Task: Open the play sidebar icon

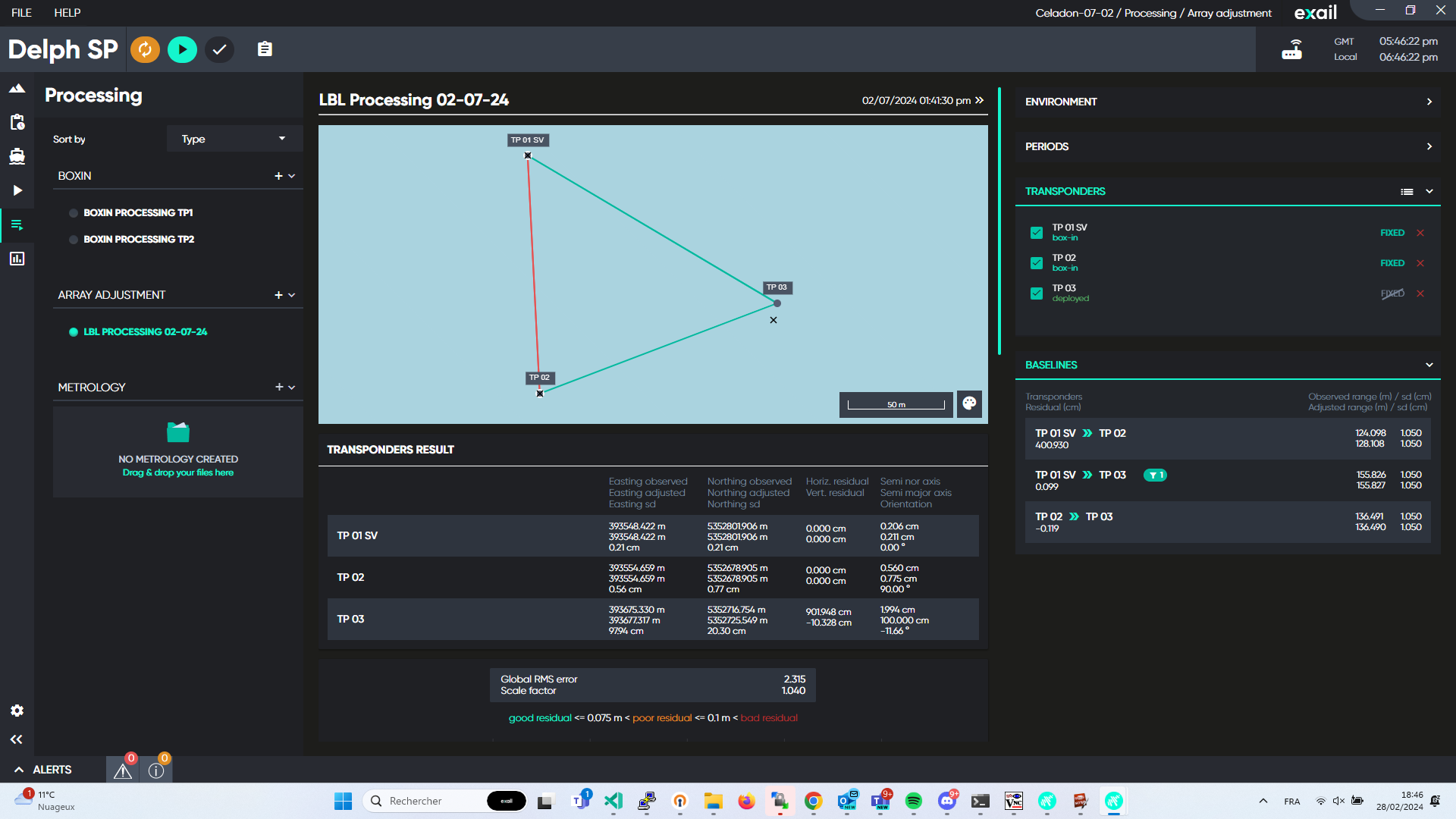Action: (x=17, y=190)
